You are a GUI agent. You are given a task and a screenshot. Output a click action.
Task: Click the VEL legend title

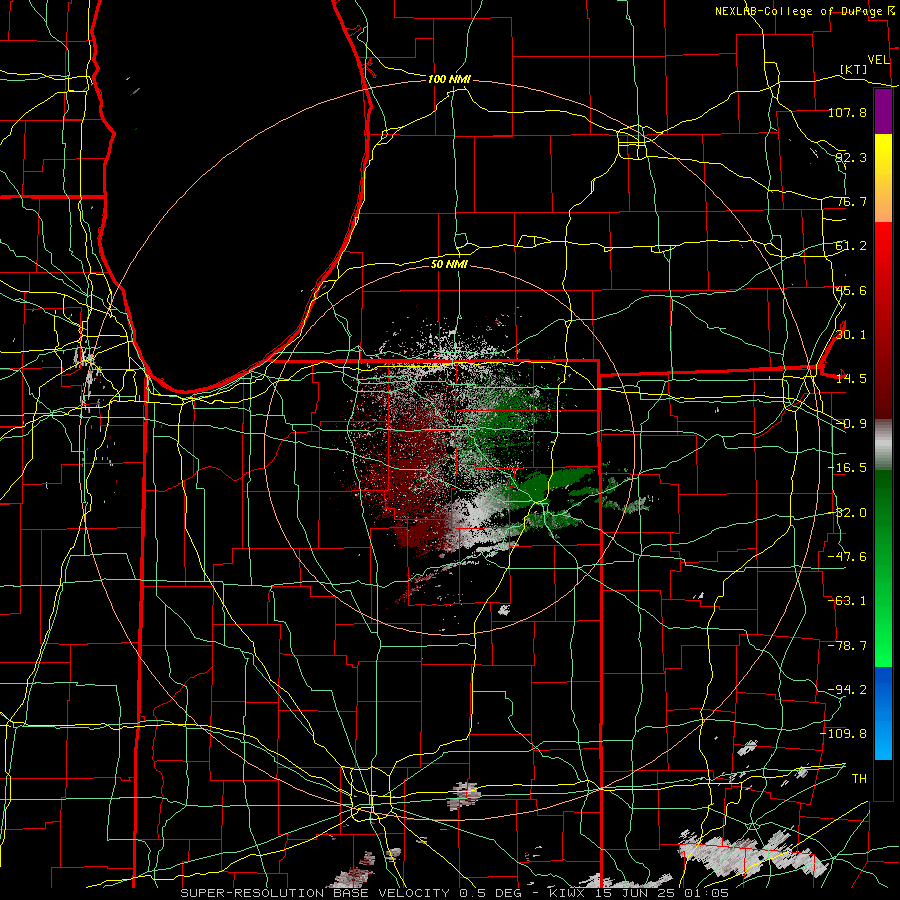(879, 60)
